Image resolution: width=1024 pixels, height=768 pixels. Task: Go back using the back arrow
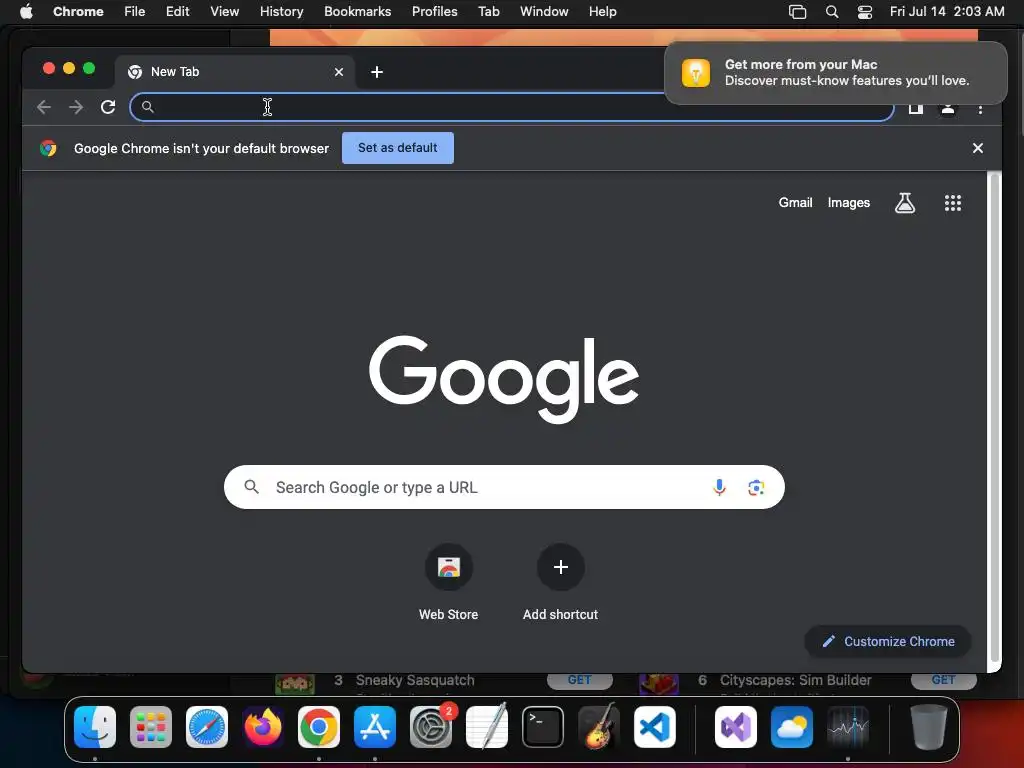tap(44, 107)
